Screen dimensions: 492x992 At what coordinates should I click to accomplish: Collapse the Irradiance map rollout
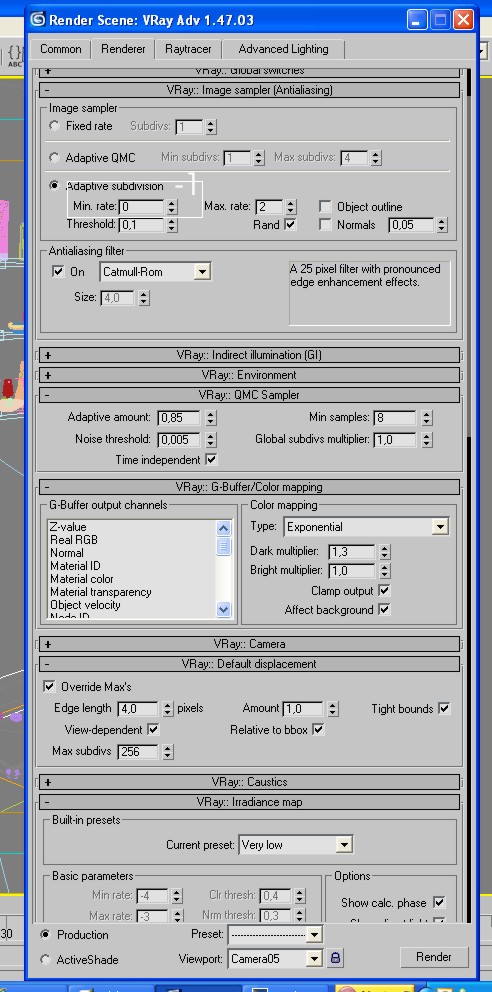coord(249,802)
